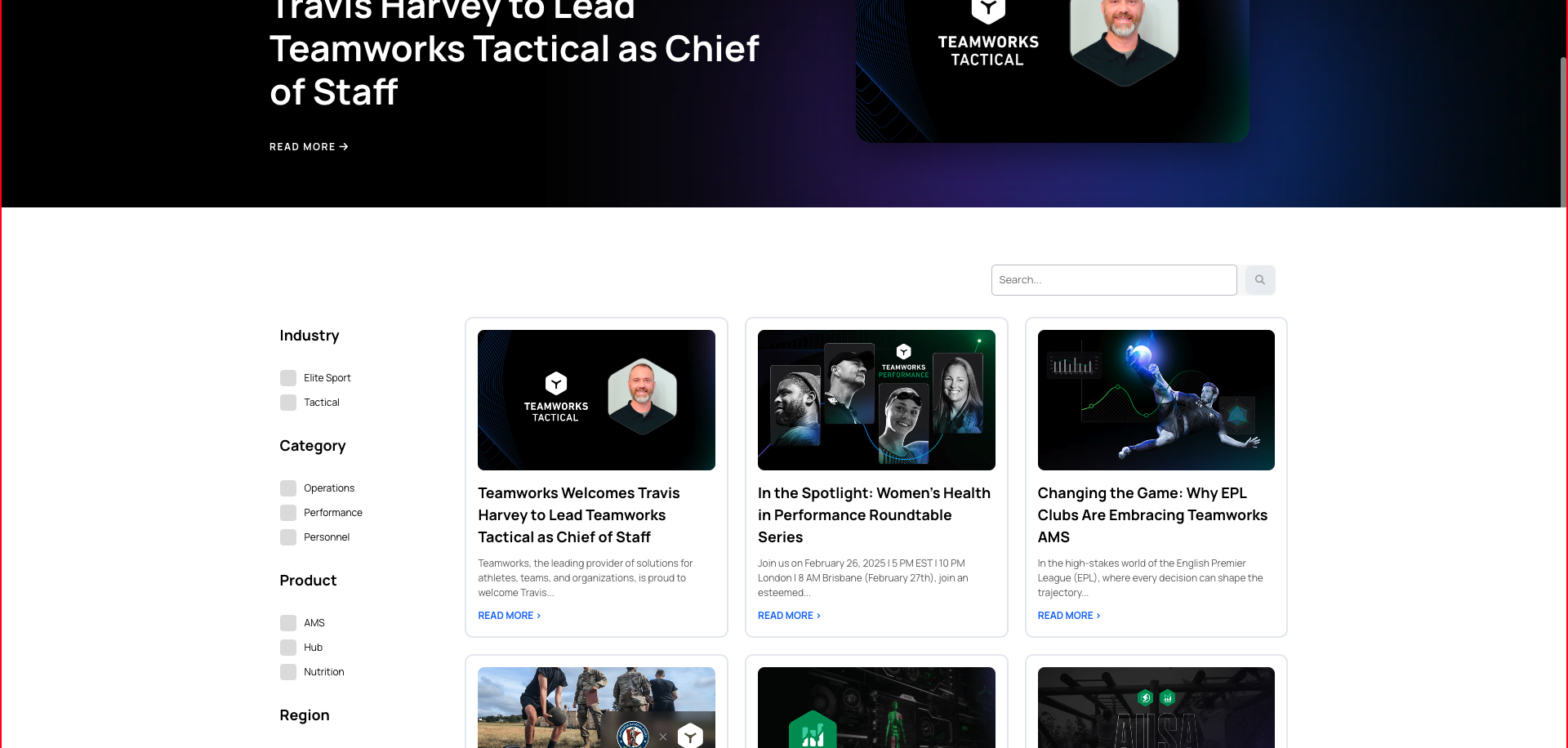Open READ MORE under Women's Health Roundtable

click(x=789, y=616)
